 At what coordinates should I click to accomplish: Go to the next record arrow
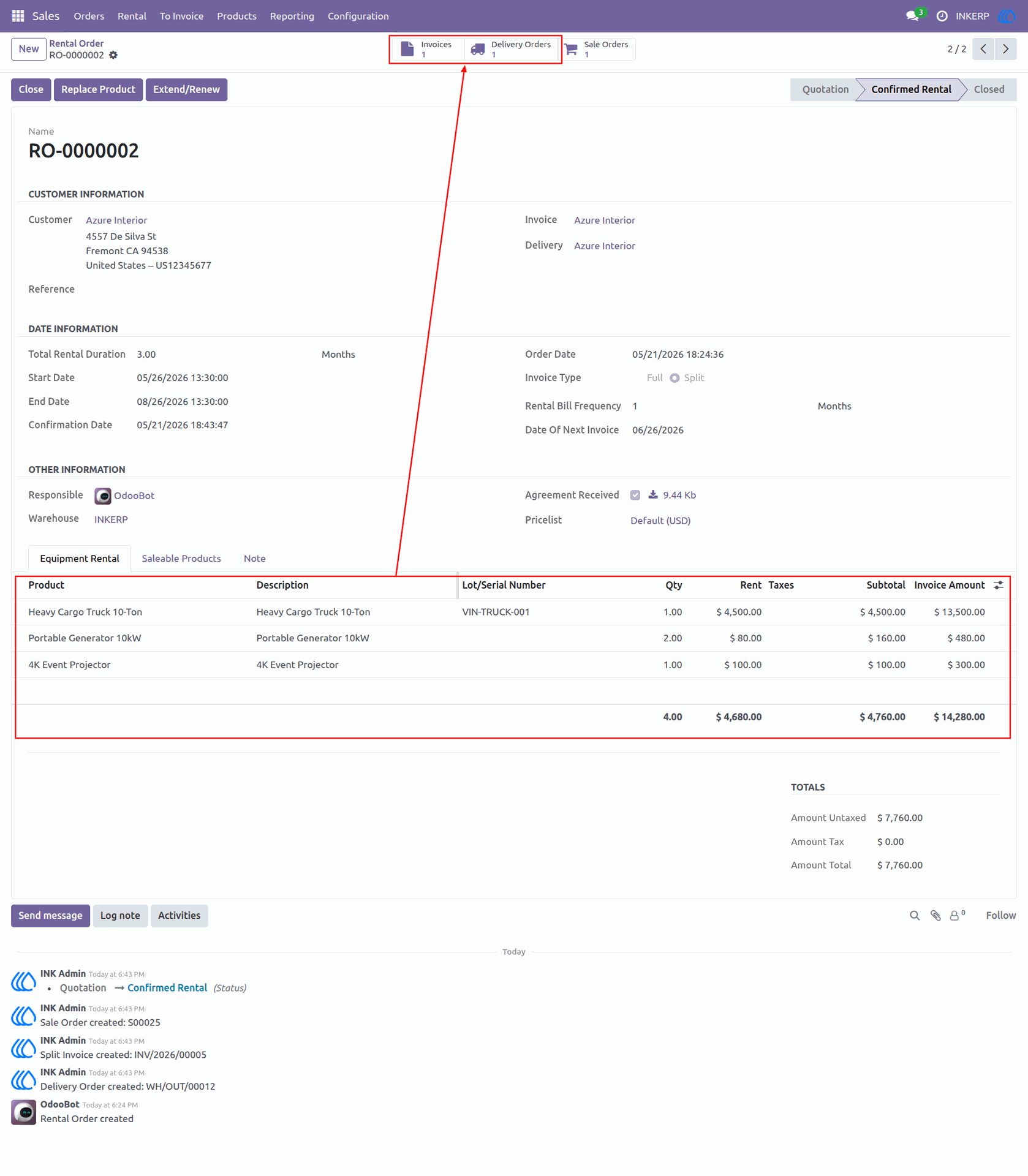1005,49
